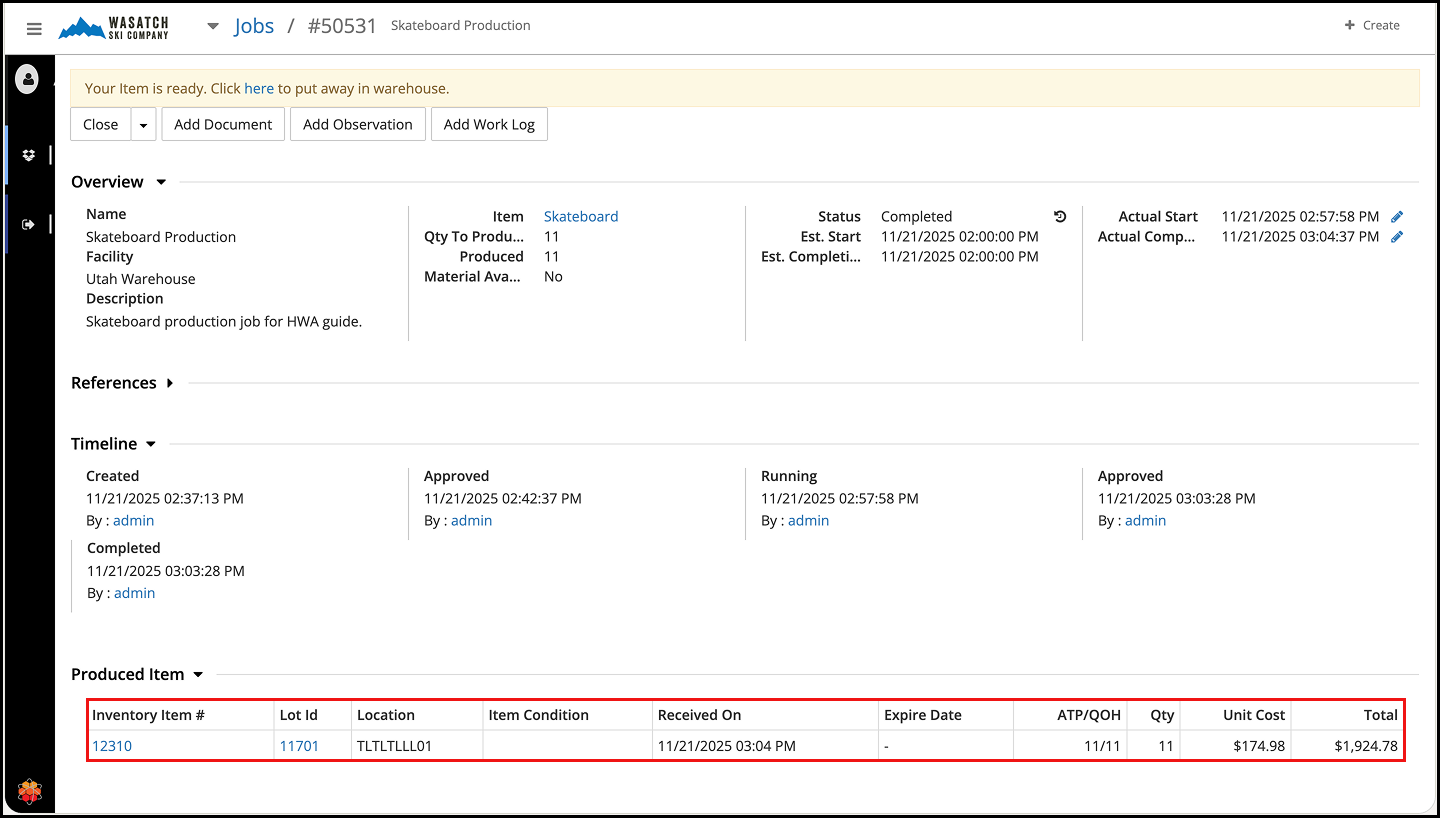Edit the Actual Completion date pencil icon
The width and height of the screenshot is (1440, 818).
[x=1397, y=237]
